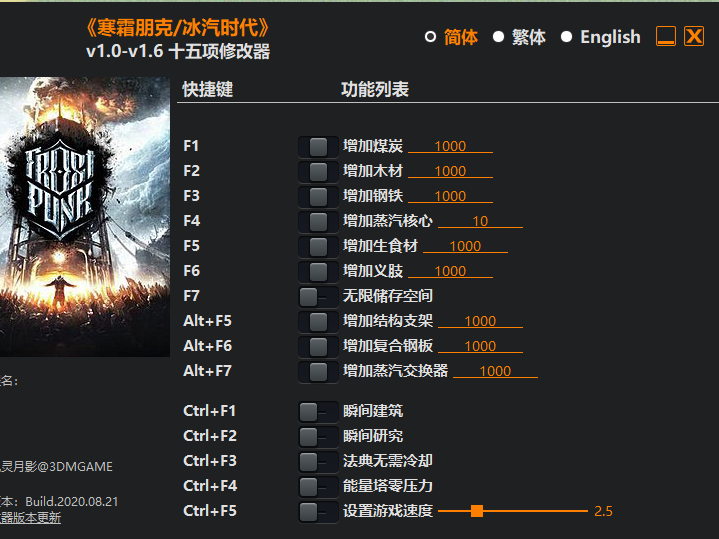
Task: Click the Frostpunk cover art image
Action: coord(85,217)
